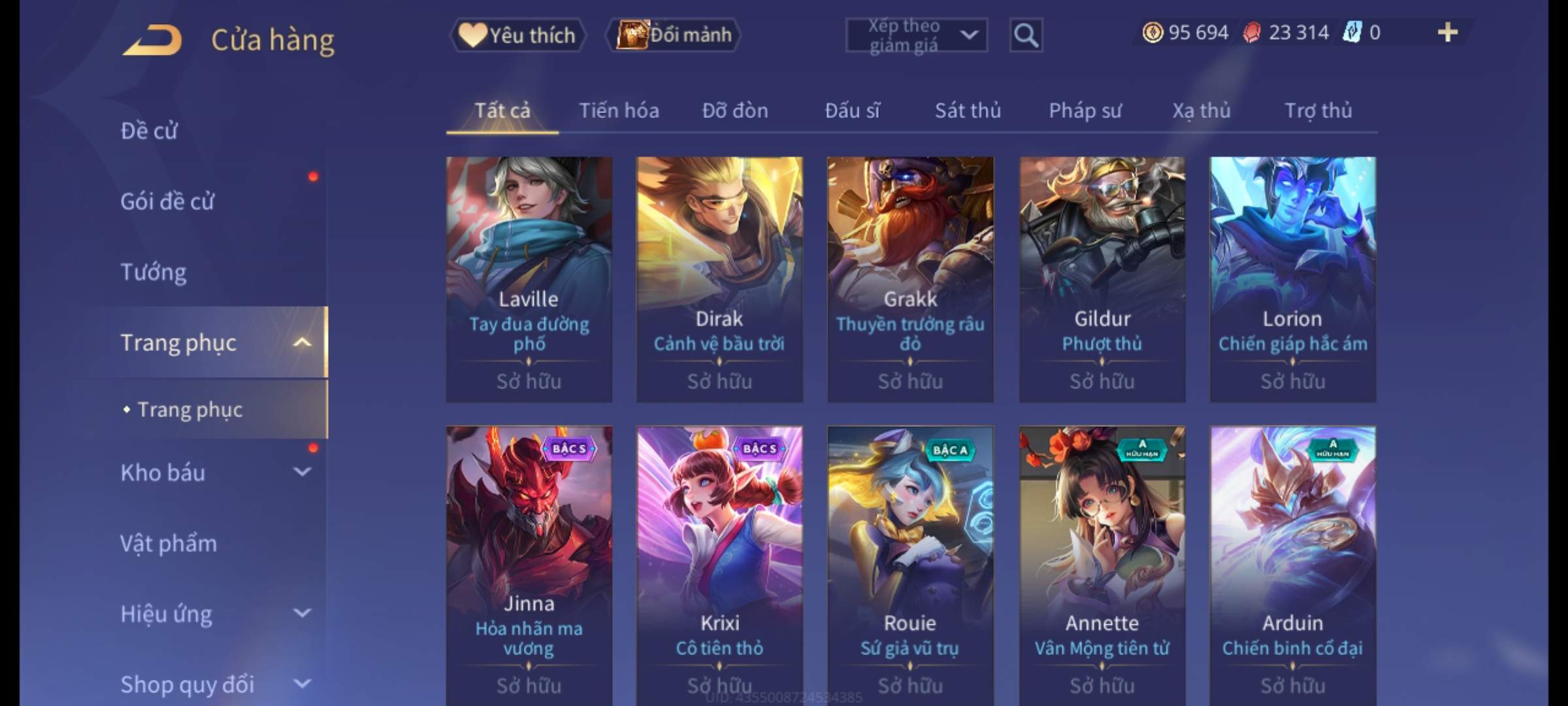Expand the Kho báu sidebar section

[x=302, y=472]
